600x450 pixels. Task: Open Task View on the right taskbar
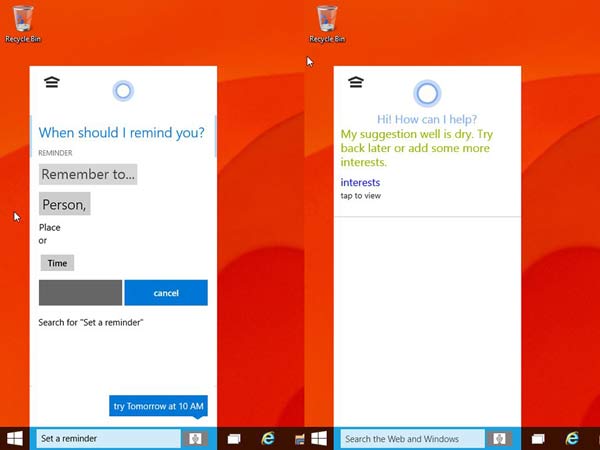point(538,439)
